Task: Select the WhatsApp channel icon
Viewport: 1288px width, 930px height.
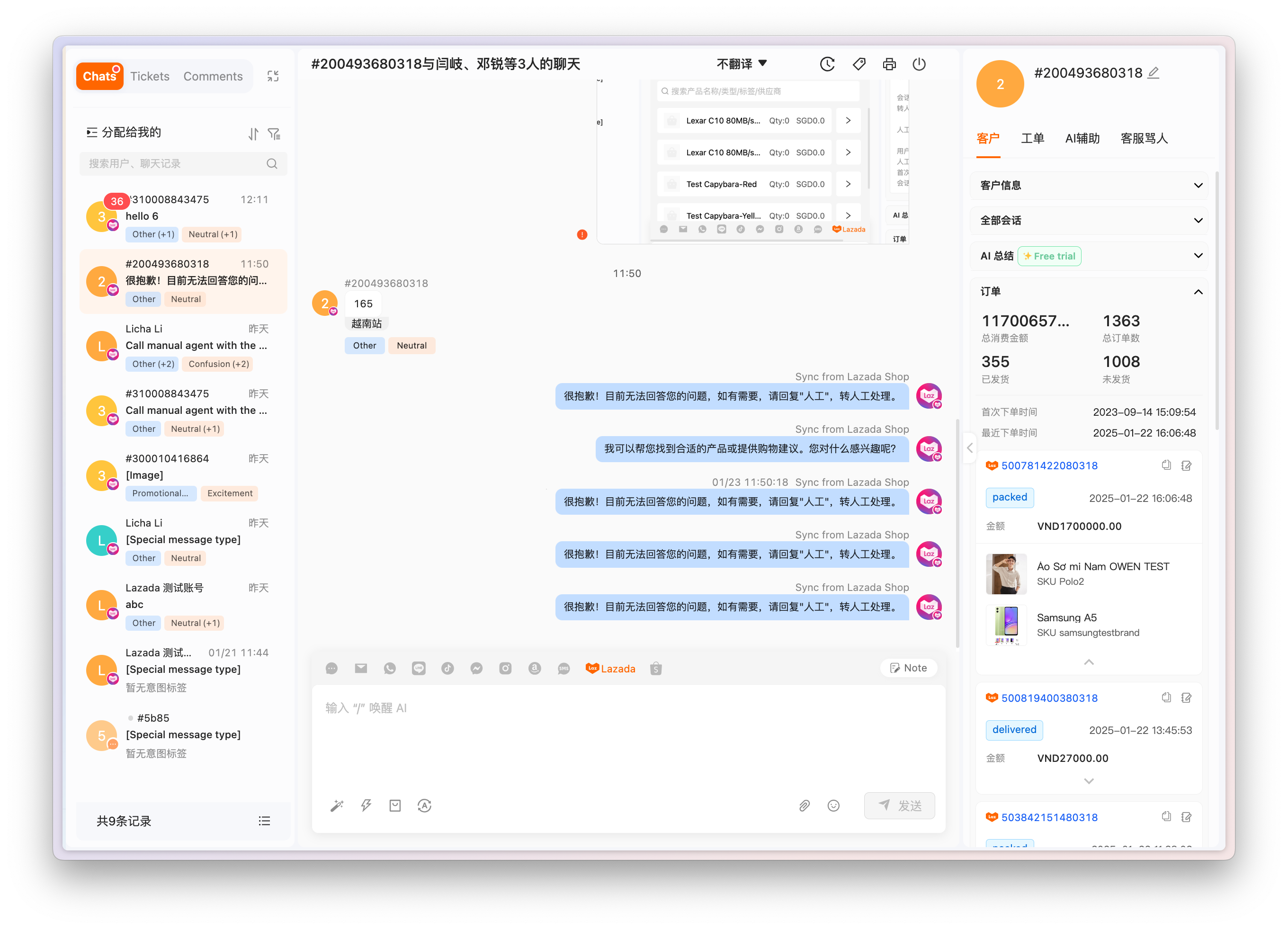Action: [x=390, y=668]
